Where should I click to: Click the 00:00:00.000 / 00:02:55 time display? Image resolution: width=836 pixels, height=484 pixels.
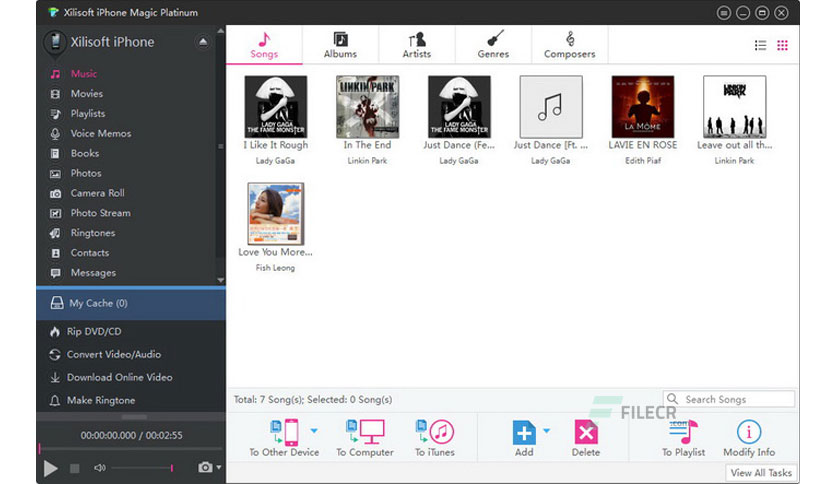pyautogui.click(x=132, y=435)
